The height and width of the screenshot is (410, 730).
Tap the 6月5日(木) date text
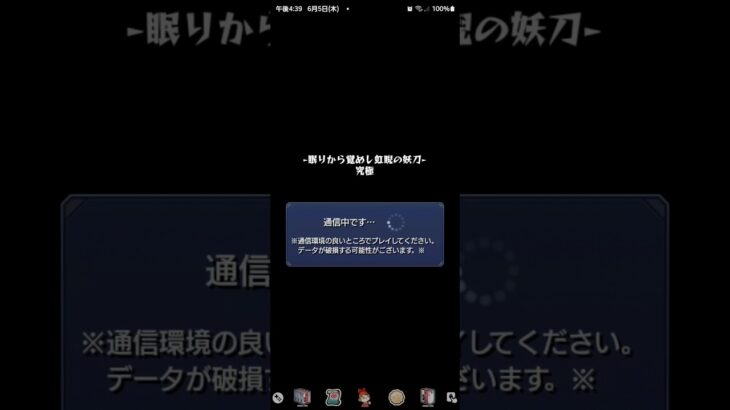[323, 9]
